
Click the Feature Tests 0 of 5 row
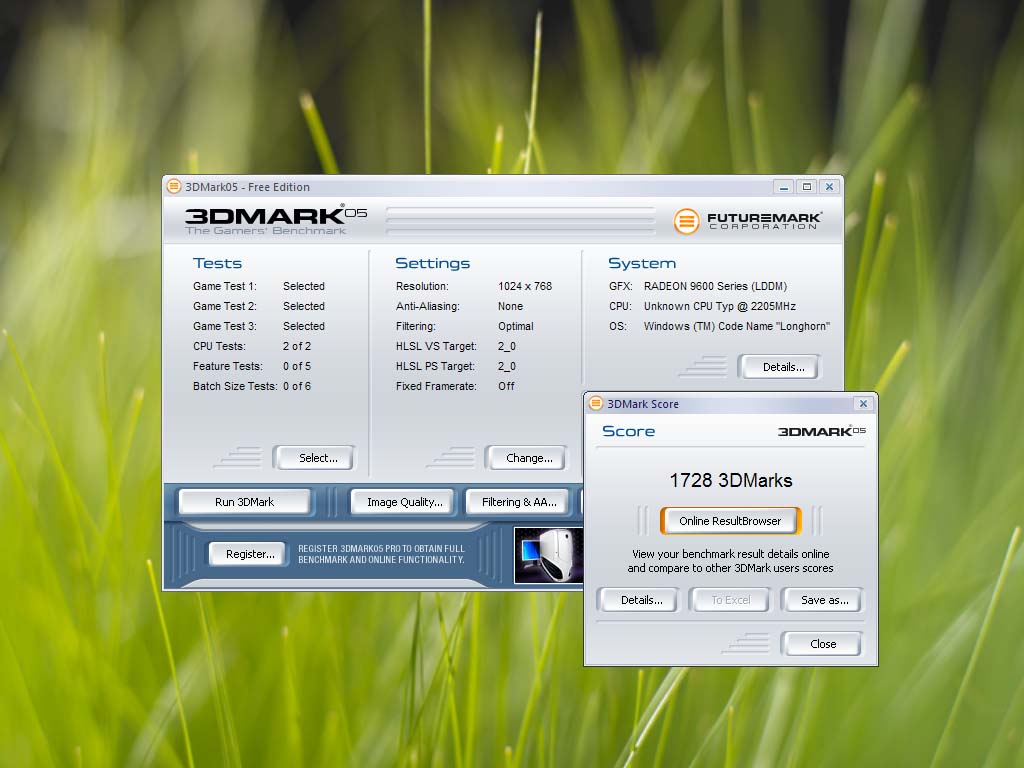point(252,366)
